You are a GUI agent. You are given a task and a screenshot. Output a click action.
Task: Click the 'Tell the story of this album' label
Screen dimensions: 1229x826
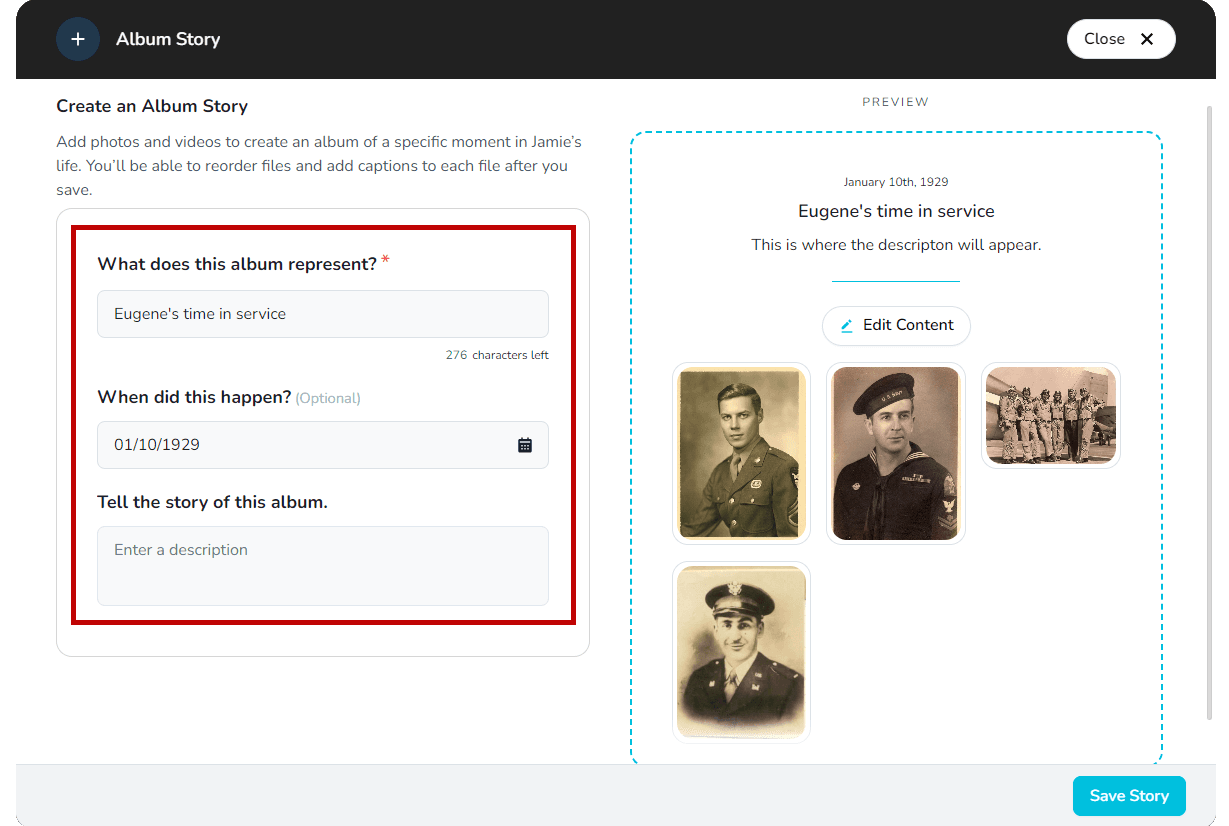click(212, 502)
